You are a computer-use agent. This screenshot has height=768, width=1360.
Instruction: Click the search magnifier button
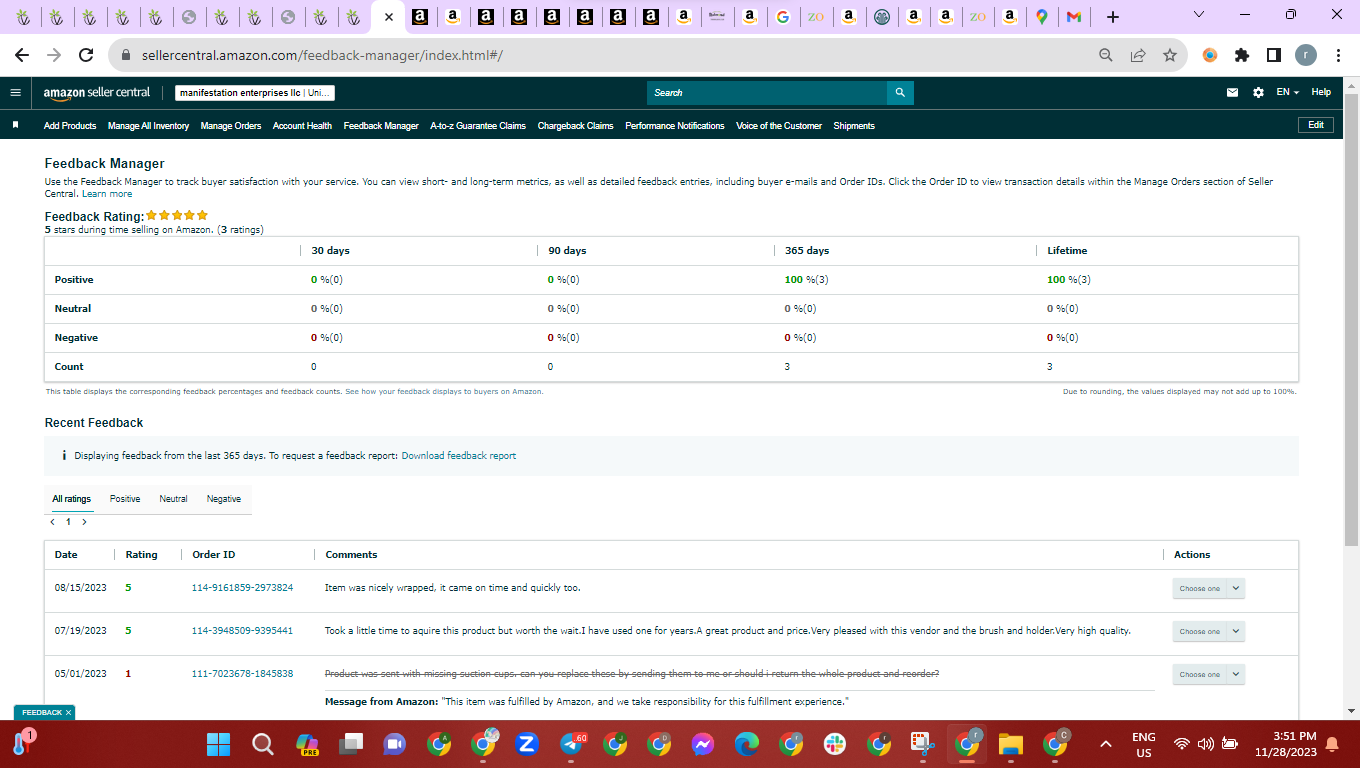click(900, 93)
